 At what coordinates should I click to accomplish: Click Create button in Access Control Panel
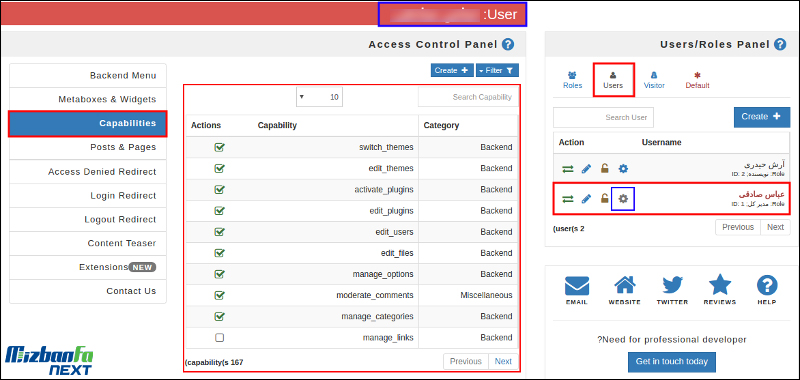click(x=452, y=70)
